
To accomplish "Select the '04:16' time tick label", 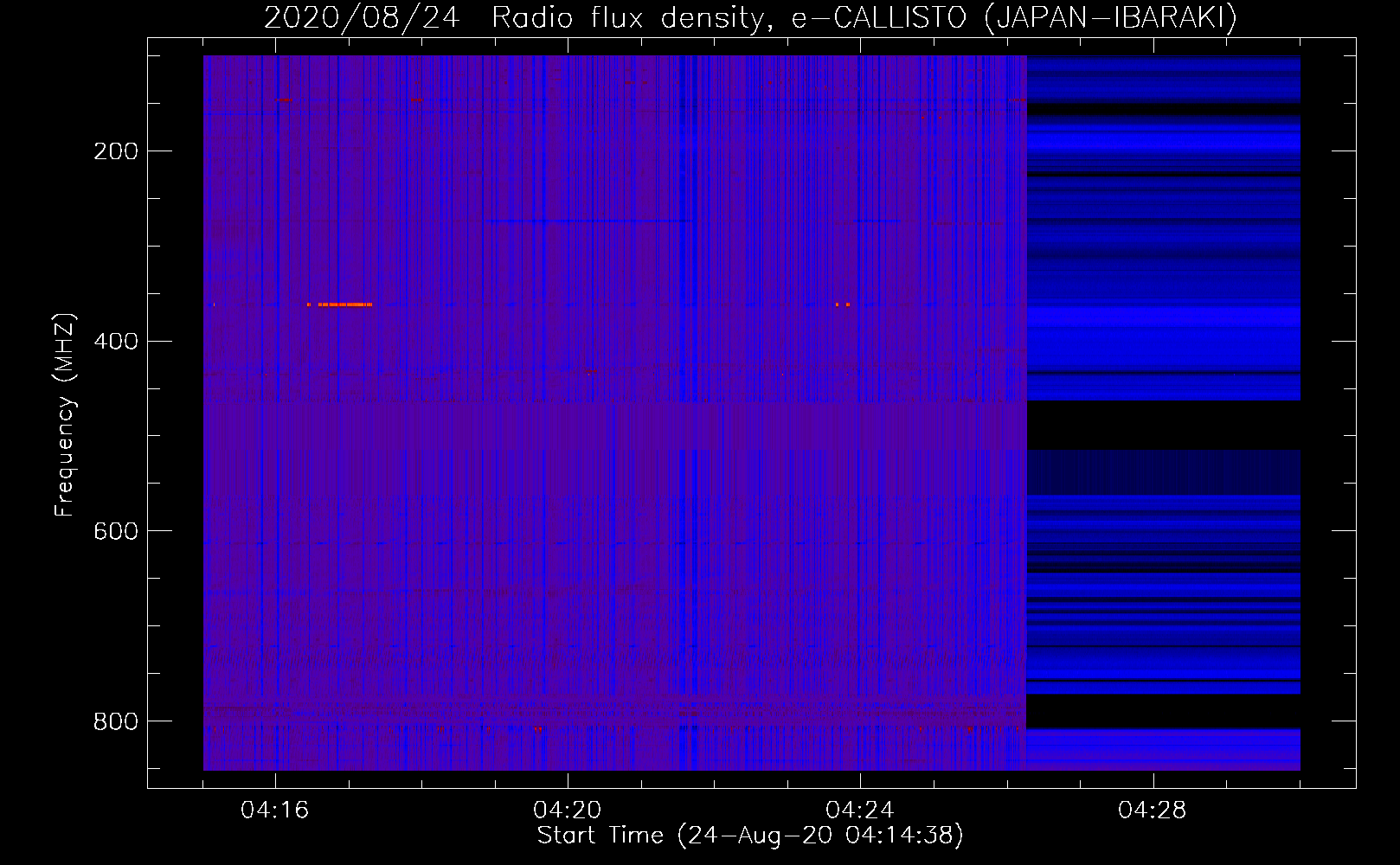I will [275, 811].
